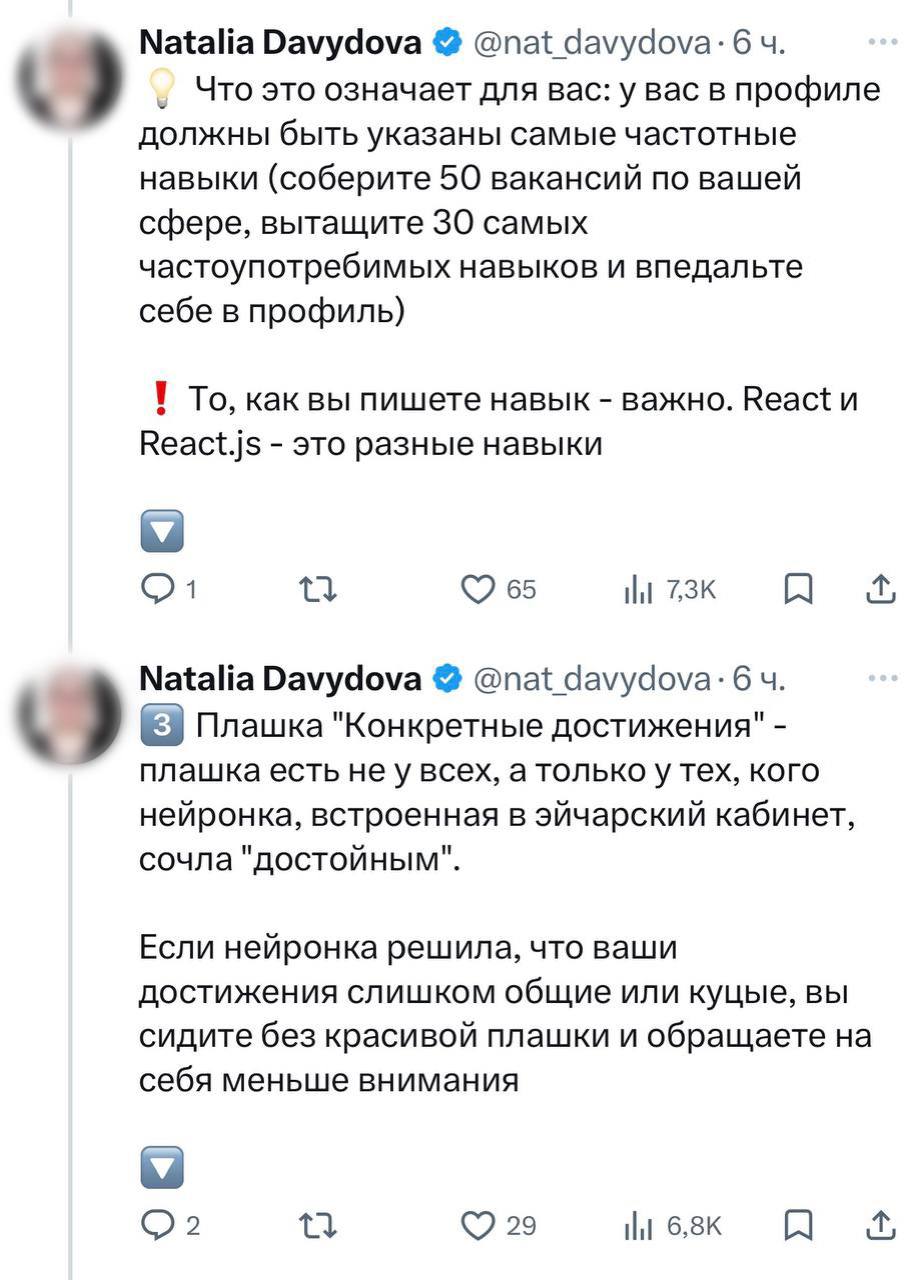Bookmark the second tweet about достижения

[x=797, y=1225]
